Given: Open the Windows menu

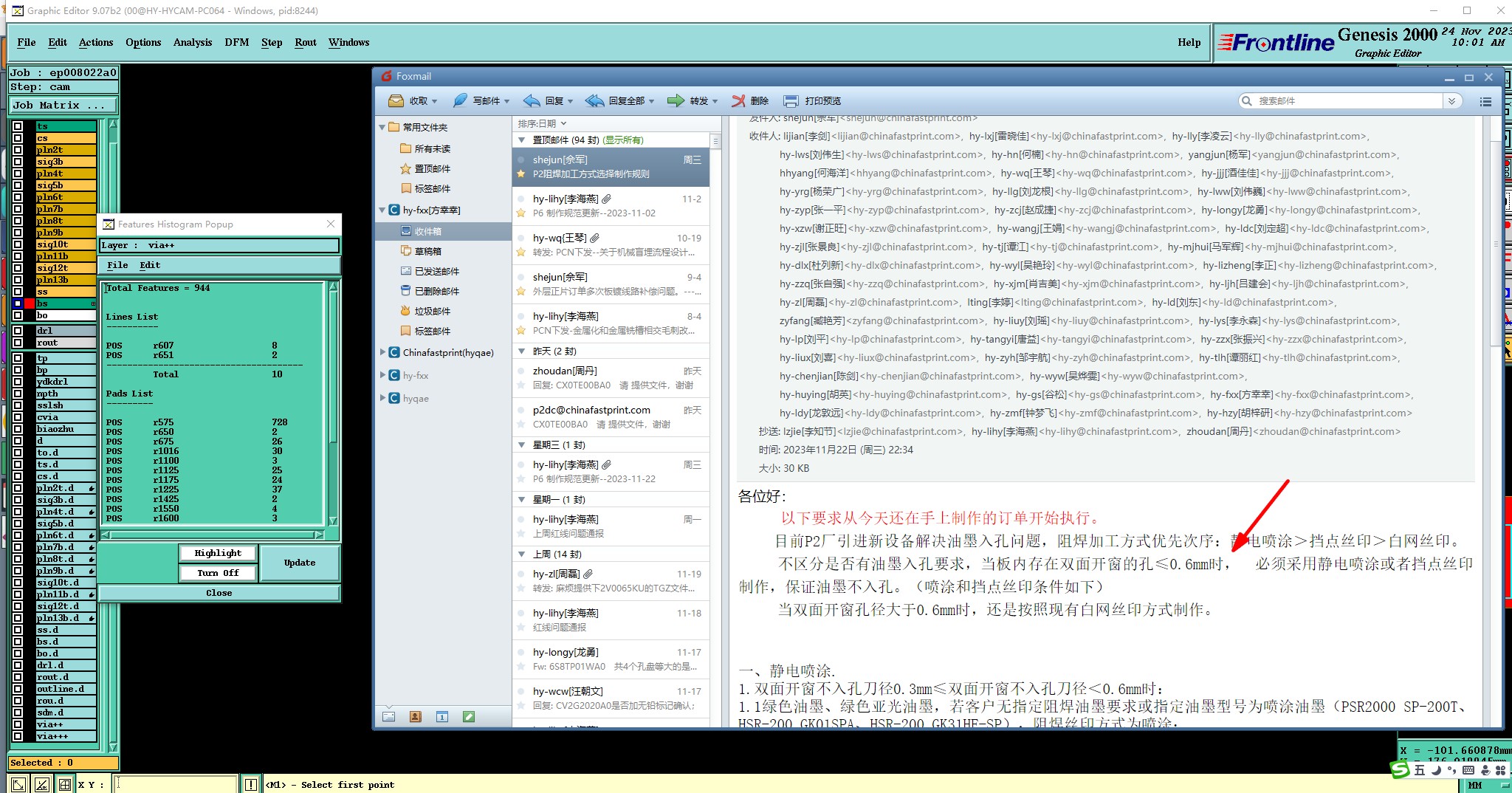Looking at the screenshot, I should (x=348, y=42).
